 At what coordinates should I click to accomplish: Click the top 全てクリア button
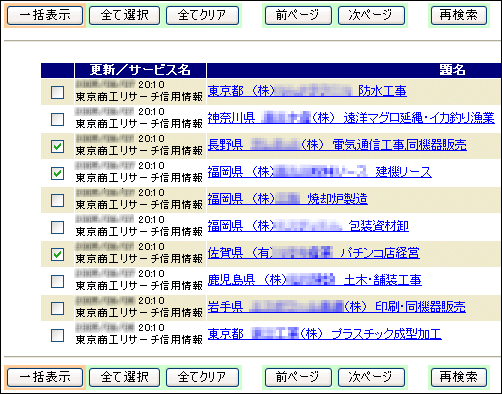click(x=202, y=15)
